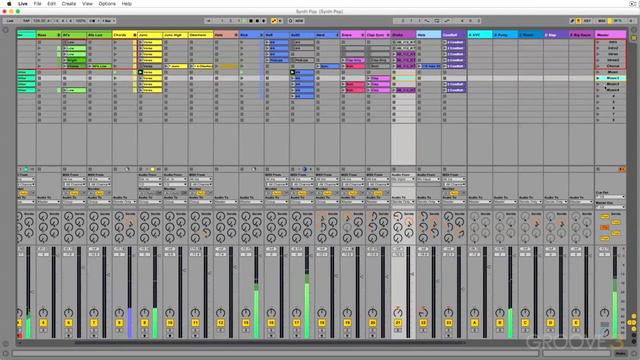
Task: Deactivate track 9 Juno activator
Action: (144, 323)
